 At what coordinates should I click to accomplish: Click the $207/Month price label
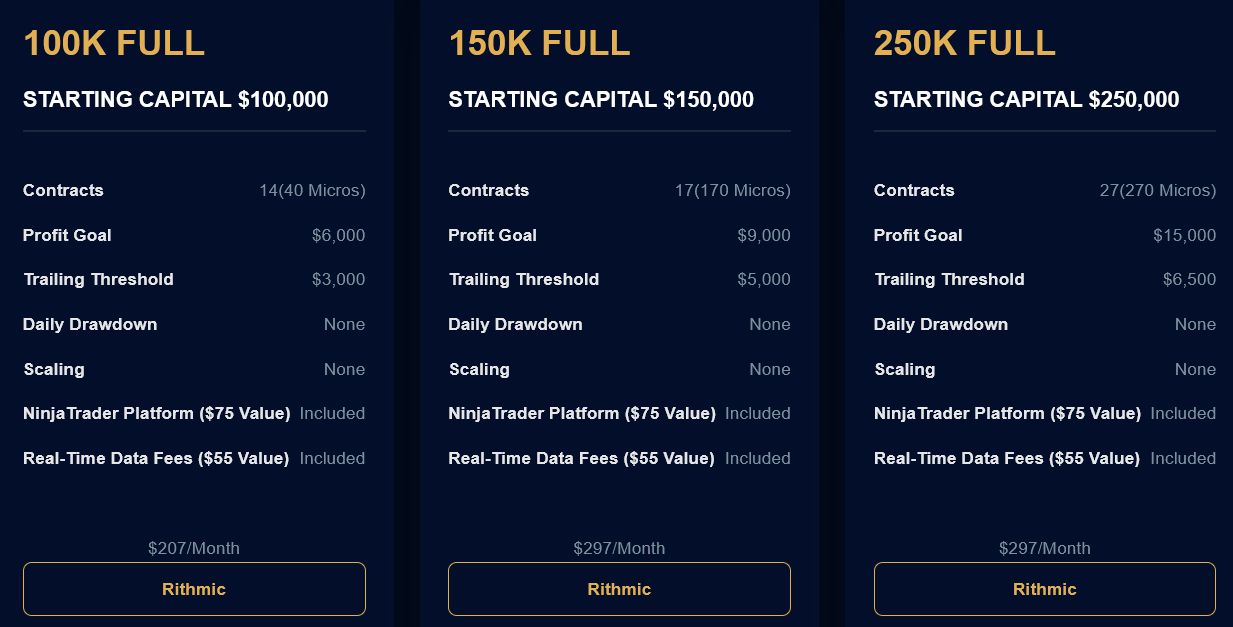(x=194, y=548)
